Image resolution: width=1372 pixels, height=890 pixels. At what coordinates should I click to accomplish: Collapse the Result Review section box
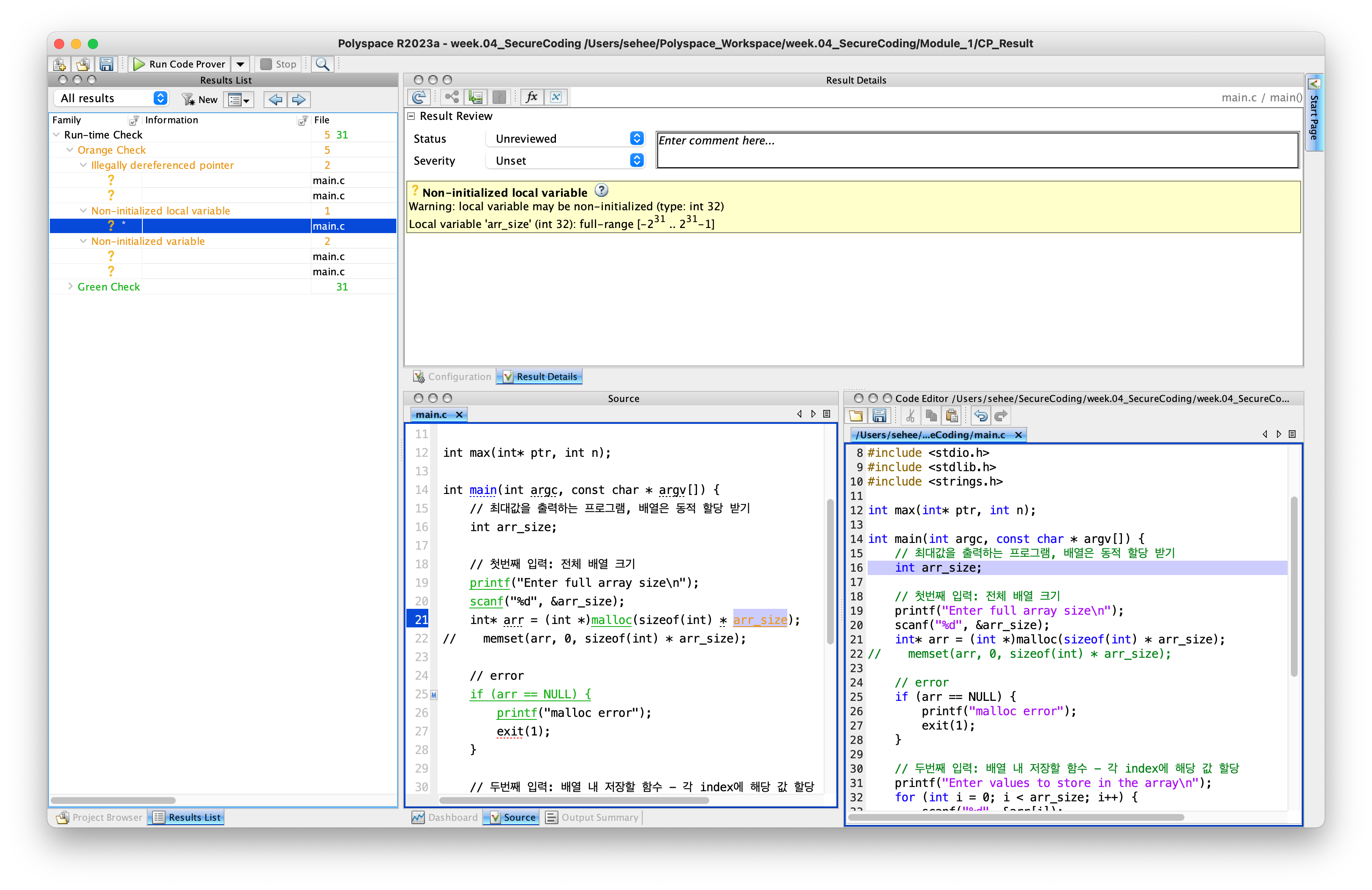411,116
